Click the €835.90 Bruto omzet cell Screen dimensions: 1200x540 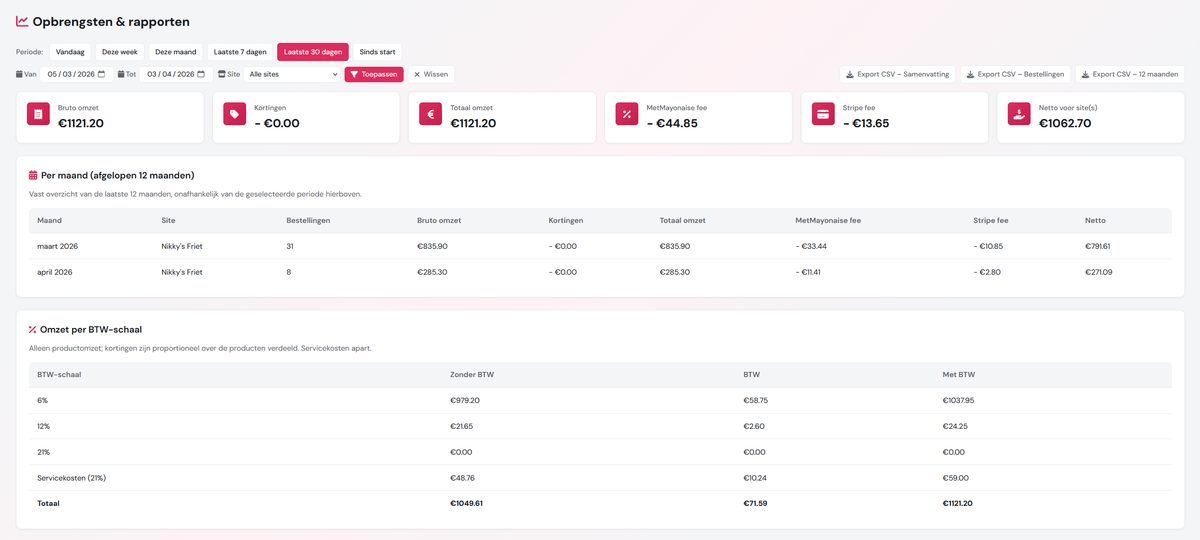(x=432, y=246)
